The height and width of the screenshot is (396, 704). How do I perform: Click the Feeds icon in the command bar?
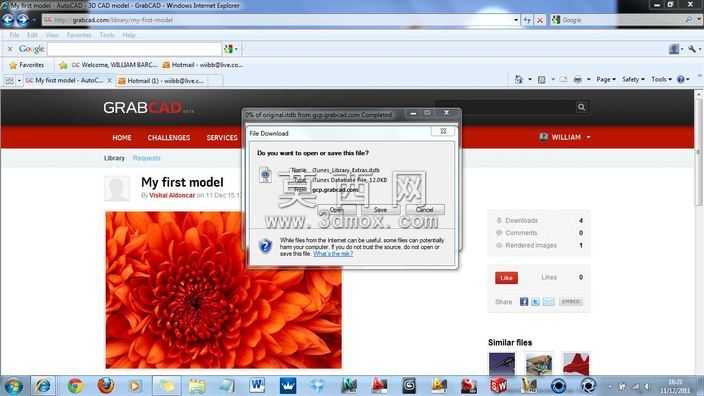(541, 79)
